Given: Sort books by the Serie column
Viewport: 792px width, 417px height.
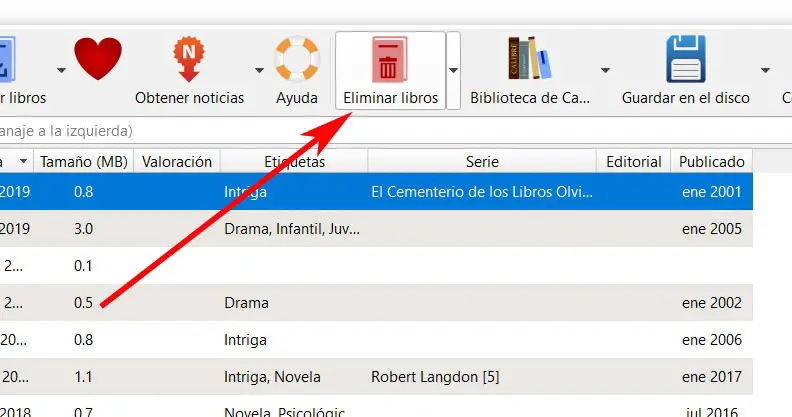Looking at the screenshot, I should pos(481,161).
